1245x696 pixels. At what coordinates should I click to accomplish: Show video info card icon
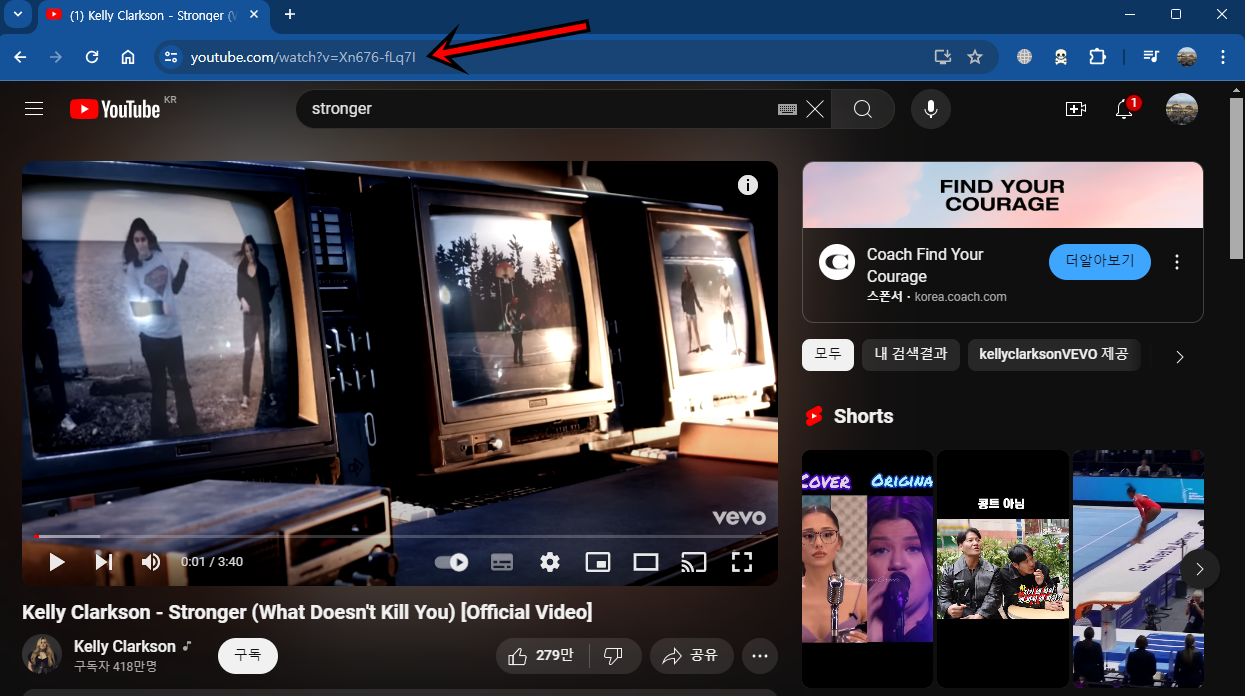point(748,185)
